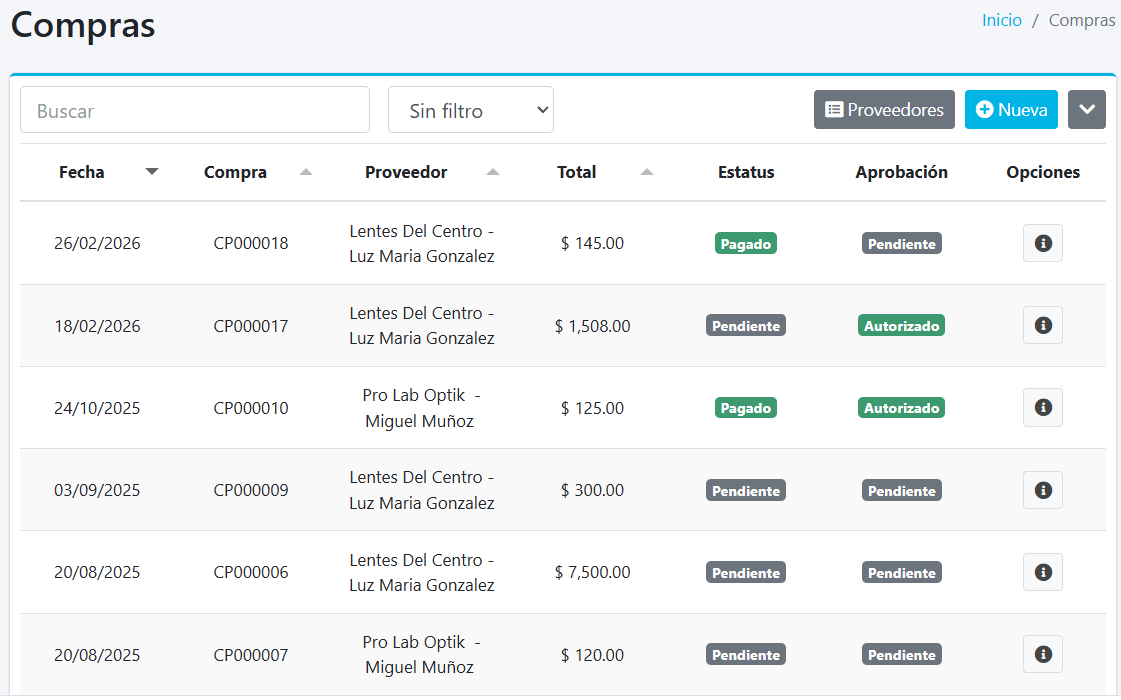
Task: Open info button for CP000006
Action: click(1042, 572)
